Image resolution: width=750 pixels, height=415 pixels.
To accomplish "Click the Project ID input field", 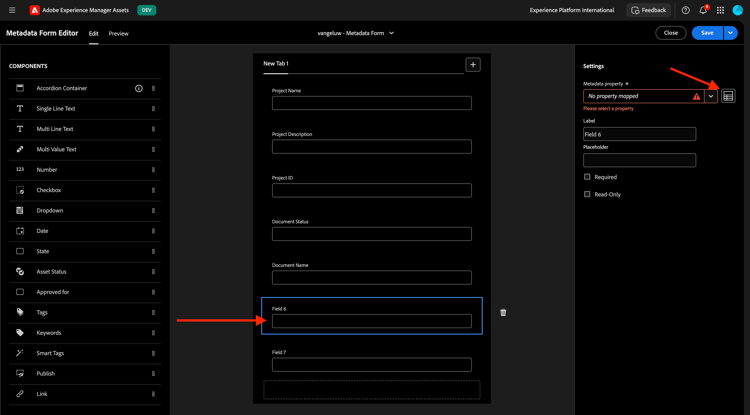I will click(x=372, y=190).
